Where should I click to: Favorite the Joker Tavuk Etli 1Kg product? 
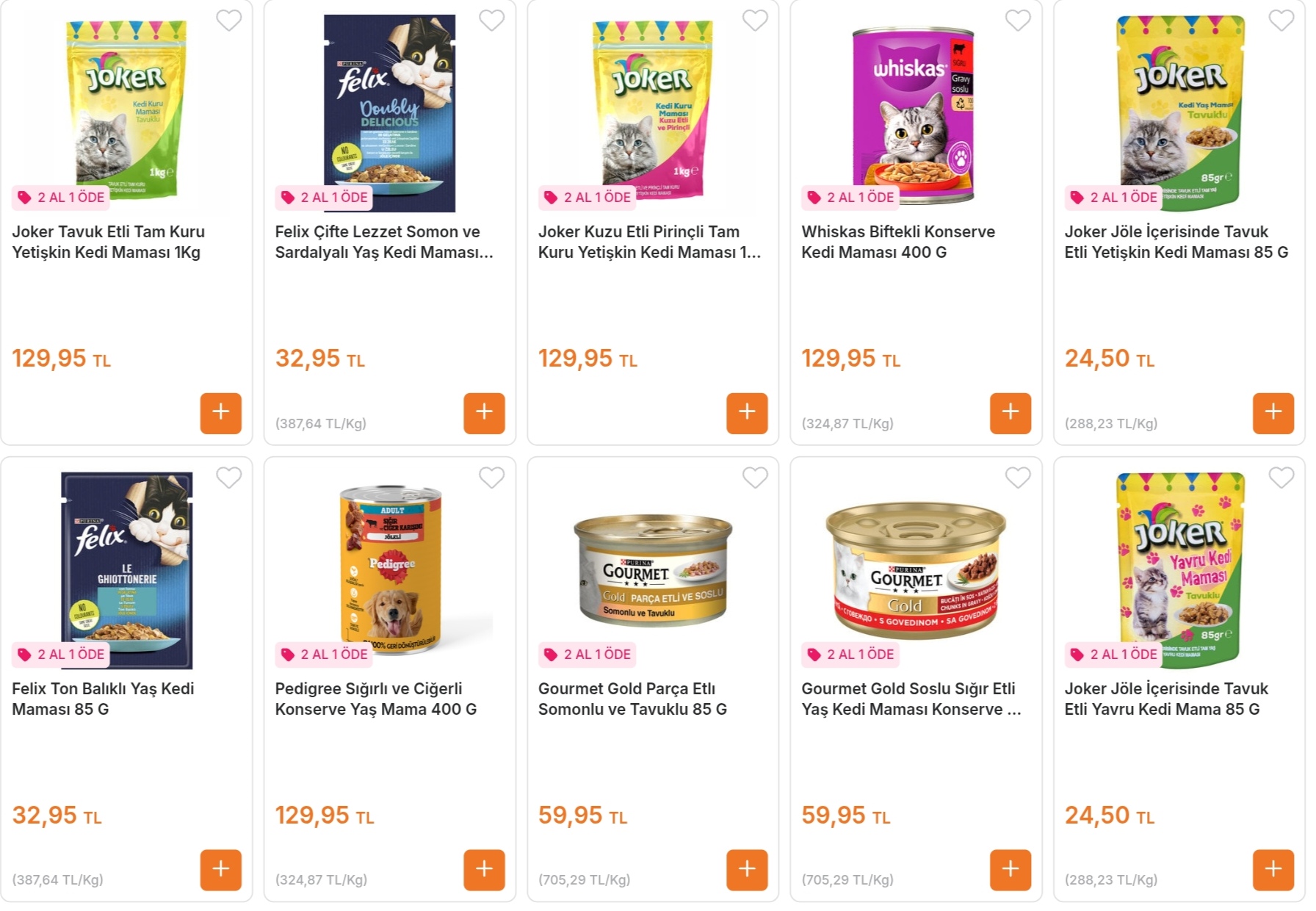click(x=229, y=21)
